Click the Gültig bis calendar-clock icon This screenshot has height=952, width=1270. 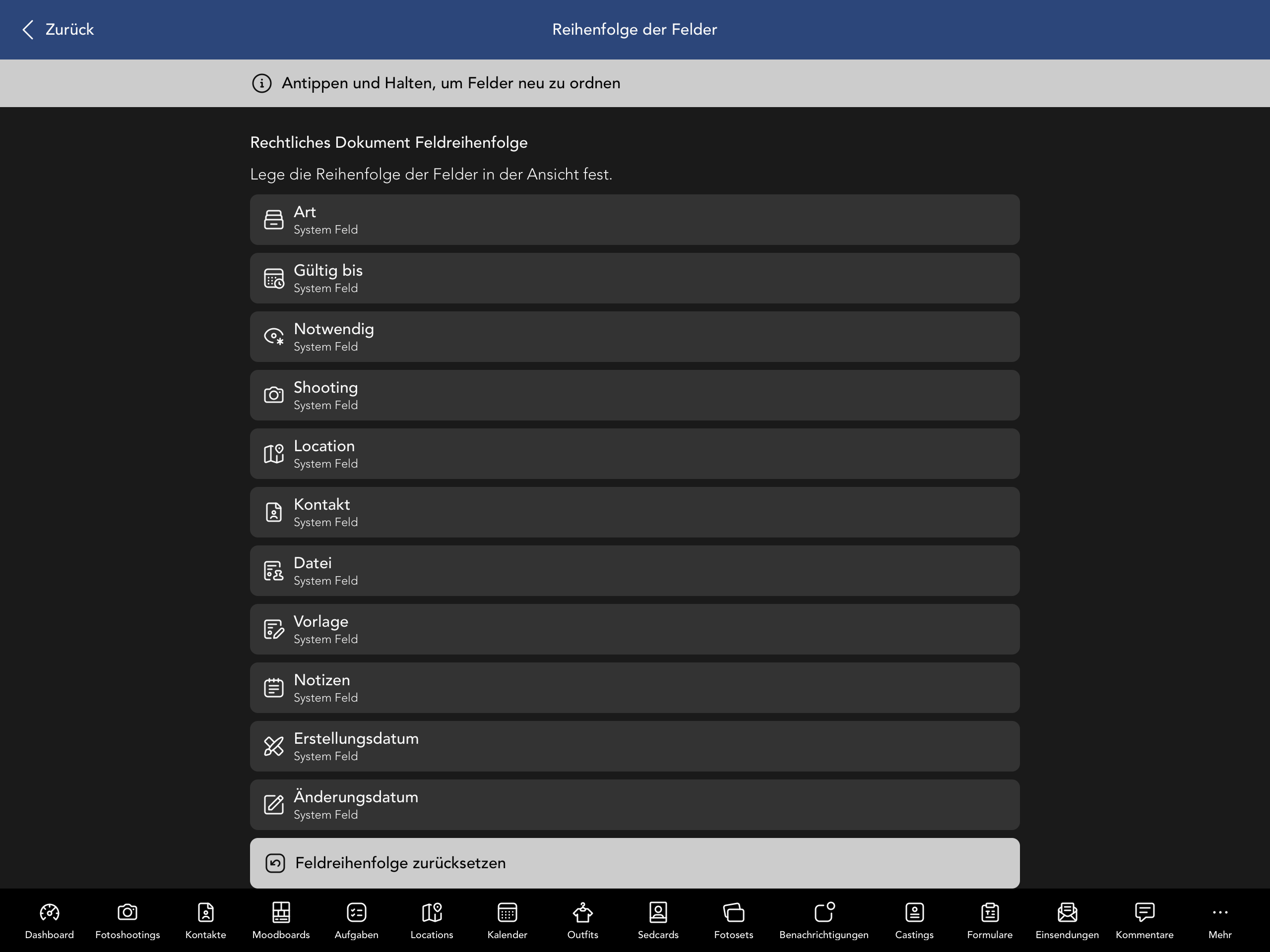click(x=274, y=278)
